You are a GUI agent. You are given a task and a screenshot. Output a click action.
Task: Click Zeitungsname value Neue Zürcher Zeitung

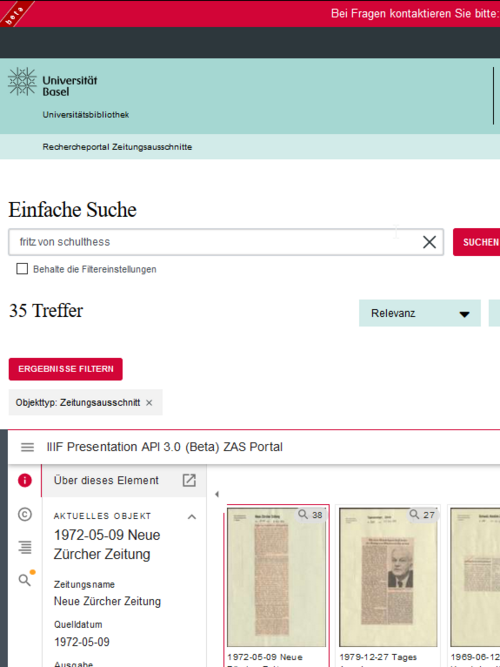(x=107, y=601)
